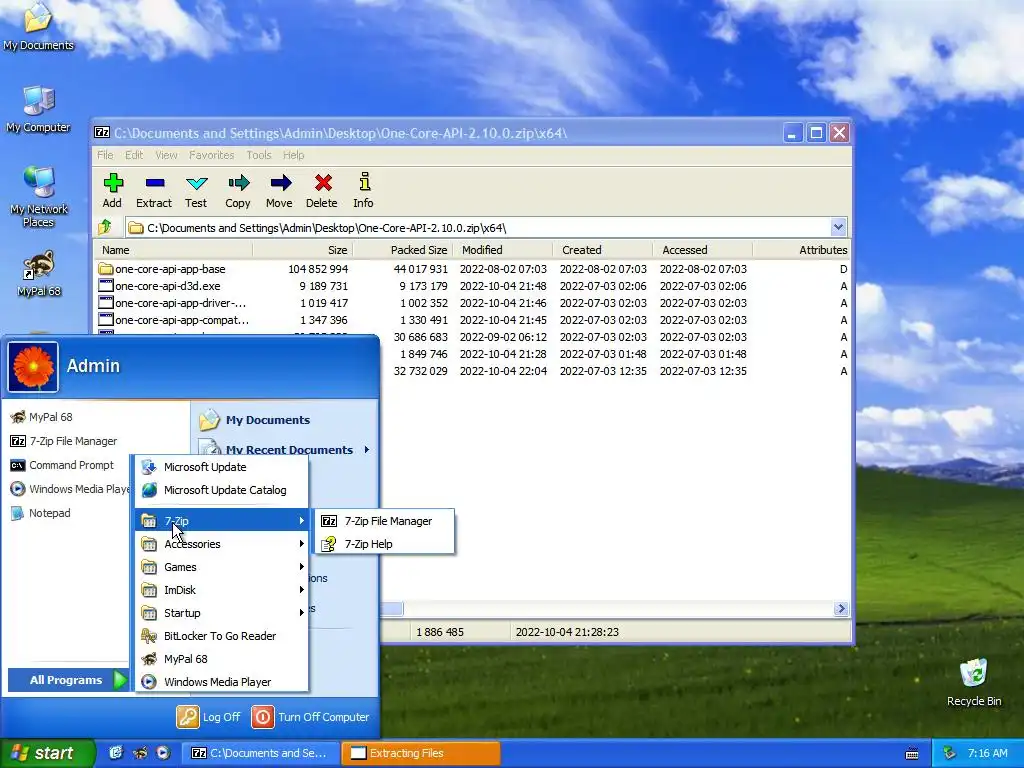Open 7-Zip Help from submenu
Viewport: 1024px width, 768px height.
(385, 544)
